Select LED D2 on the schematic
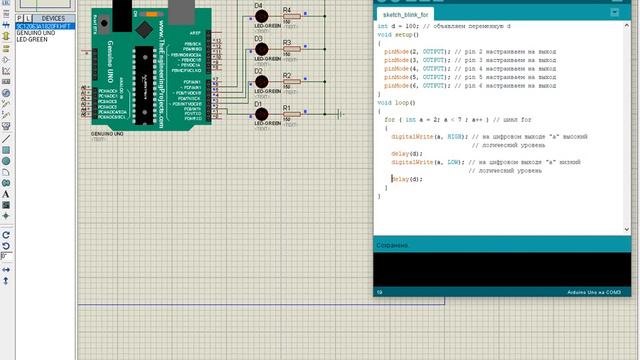 point(262,82)
